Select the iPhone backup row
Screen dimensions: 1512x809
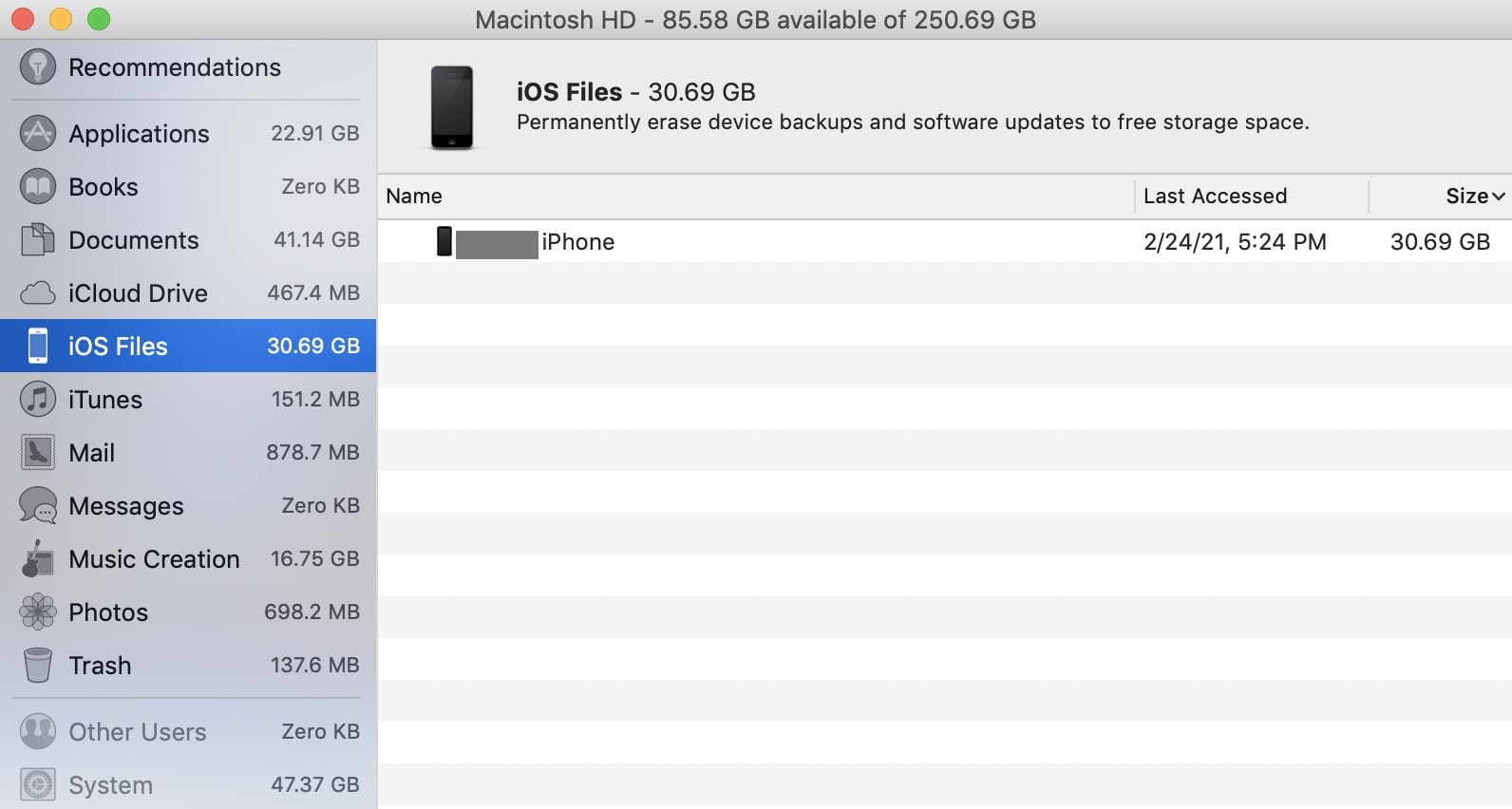tap(945, 241)
